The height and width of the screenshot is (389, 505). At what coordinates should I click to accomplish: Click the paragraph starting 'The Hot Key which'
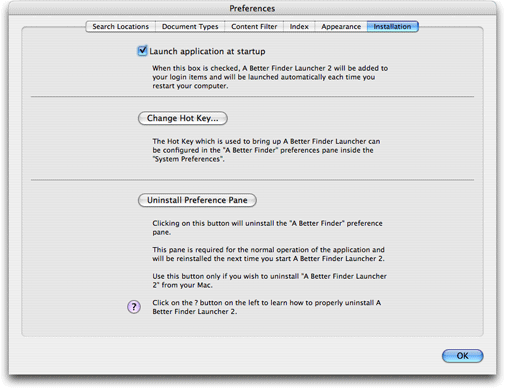tap(266, 150)
